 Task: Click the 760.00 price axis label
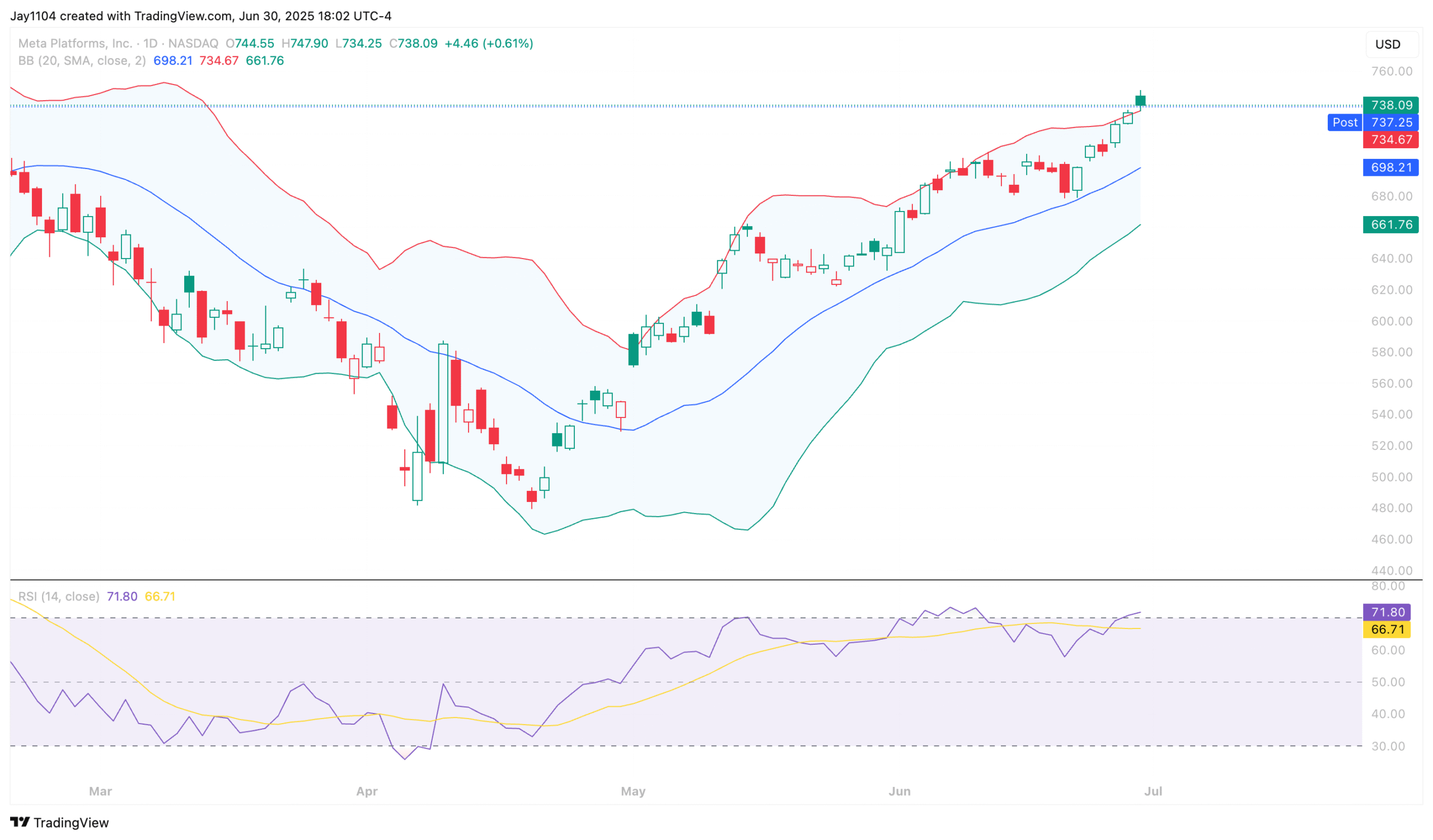point(1392,72)
